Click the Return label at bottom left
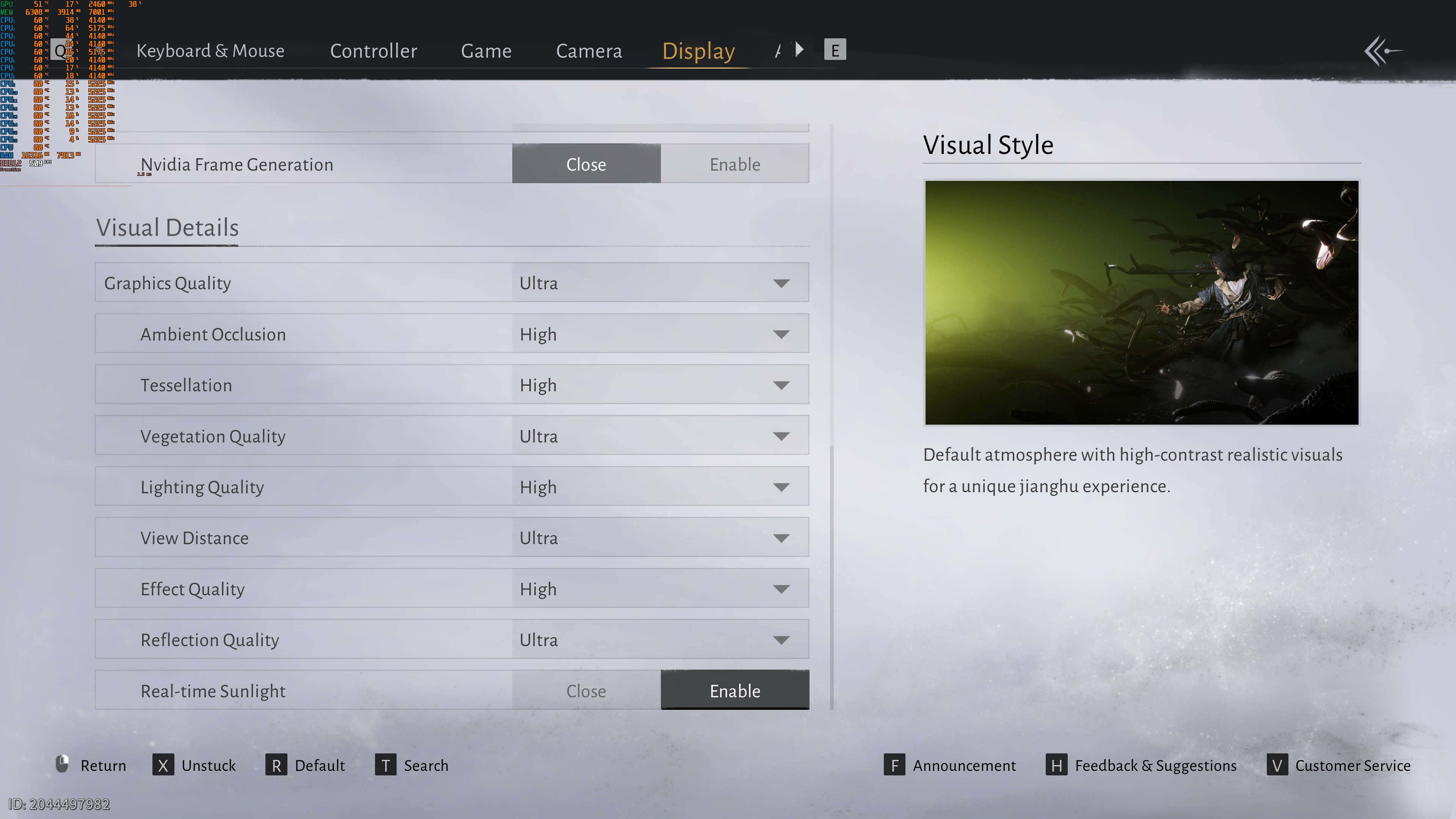1456x819 pixels. coord(103,765)
